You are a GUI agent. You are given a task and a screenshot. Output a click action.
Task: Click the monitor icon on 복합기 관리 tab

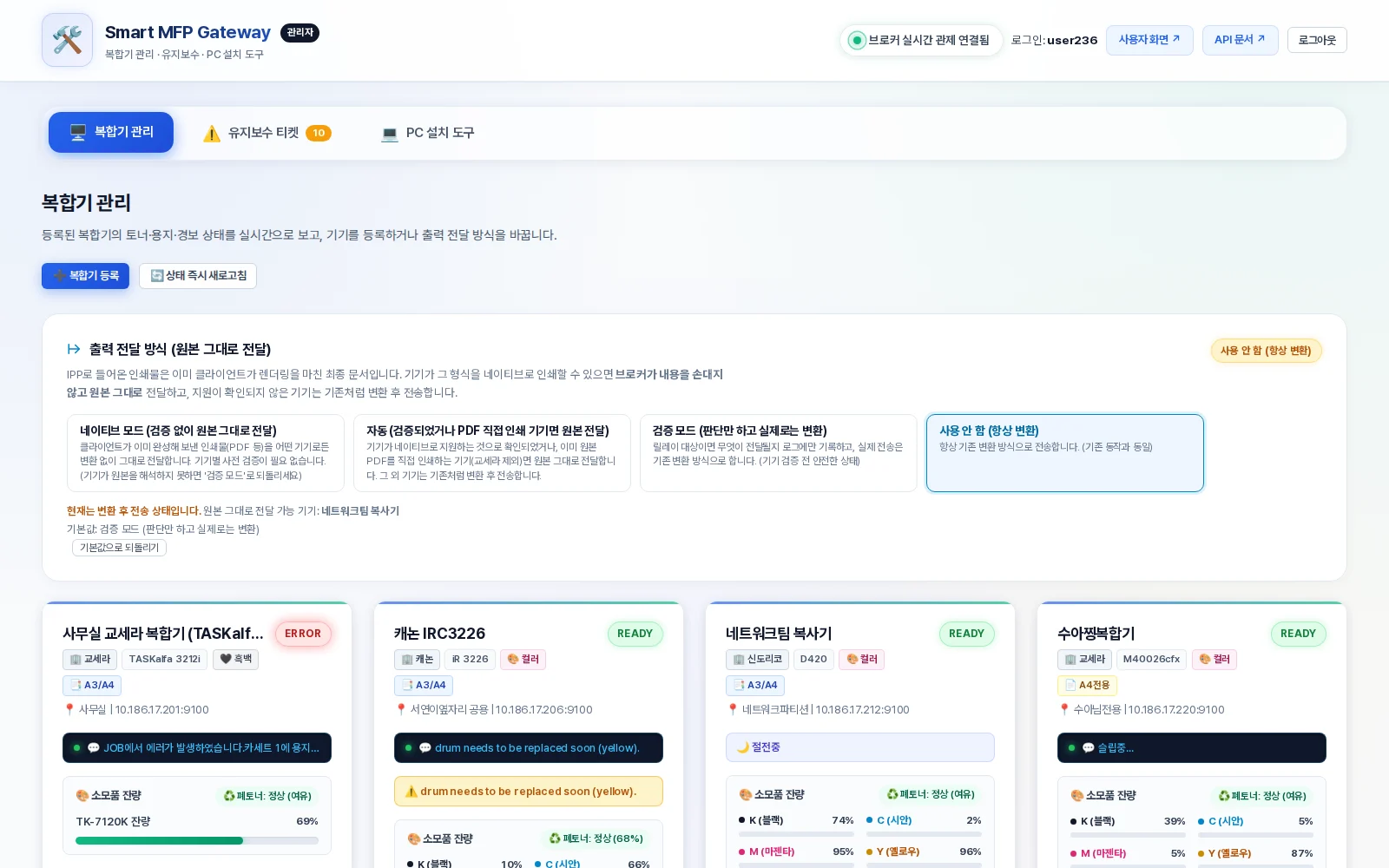tap(78, 132)
